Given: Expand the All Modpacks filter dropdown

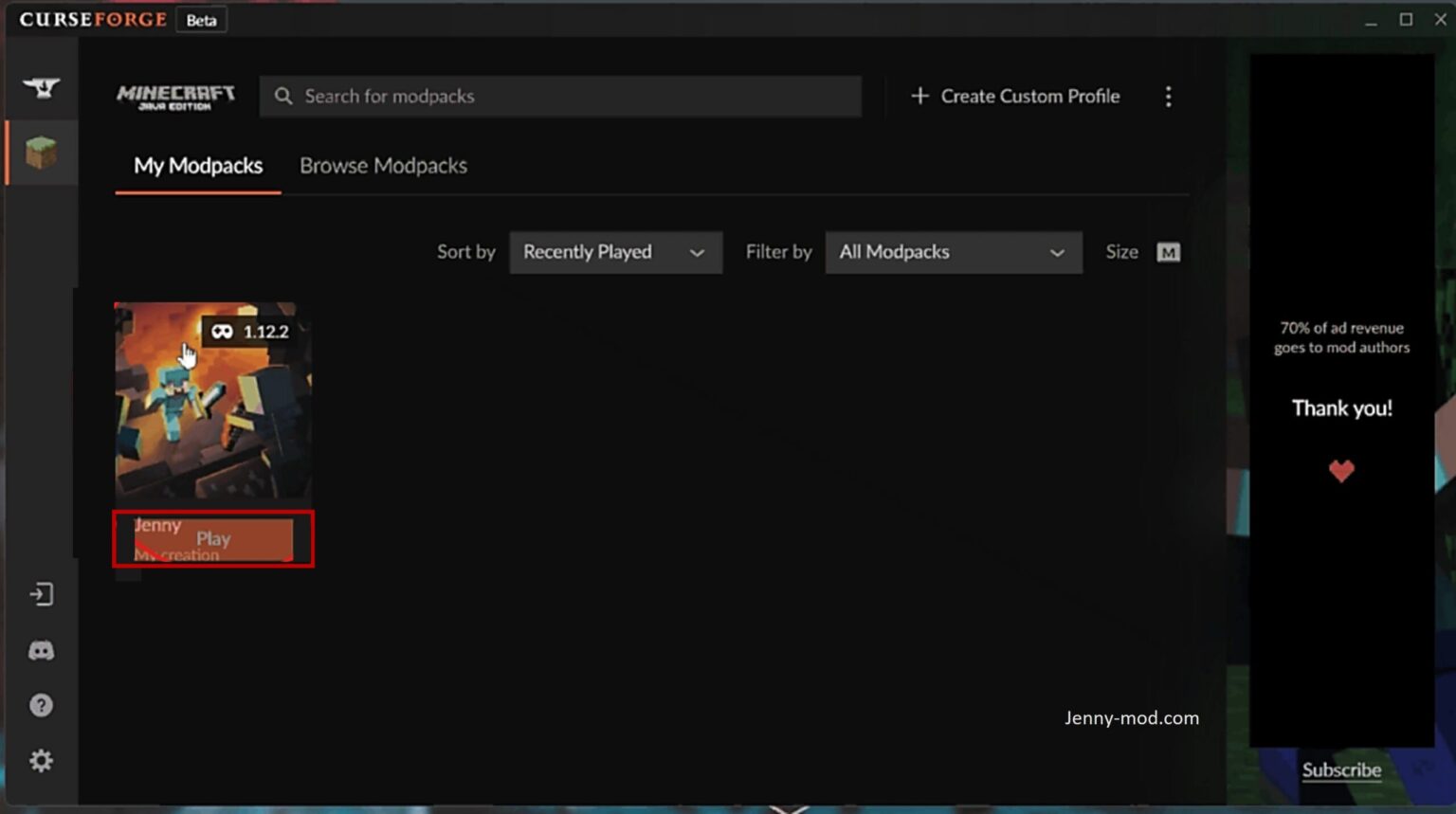Looking at the screenshot, I should 953,252.
